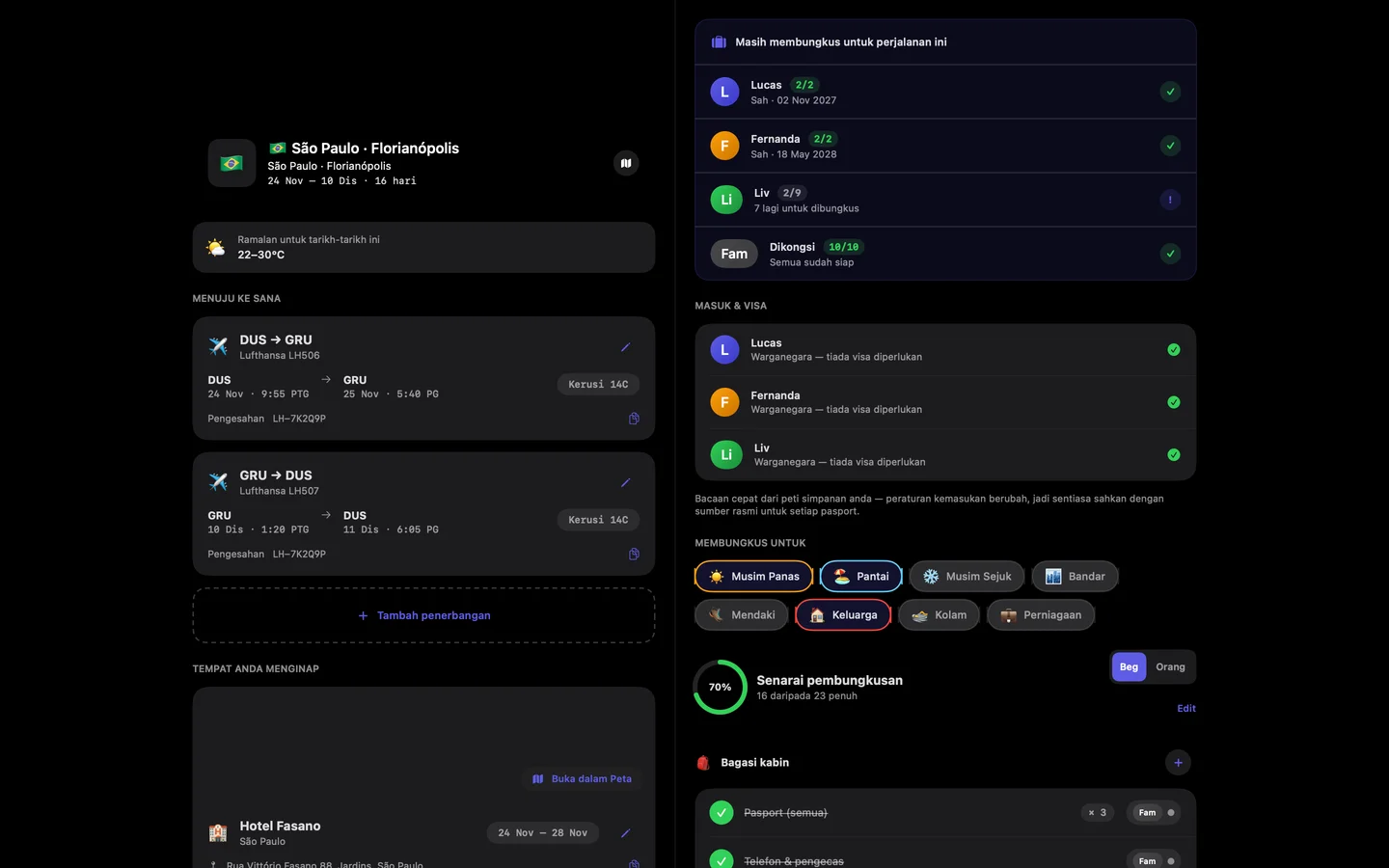Click Liv packing warning exclamation icon

(x=1170, y=200)
